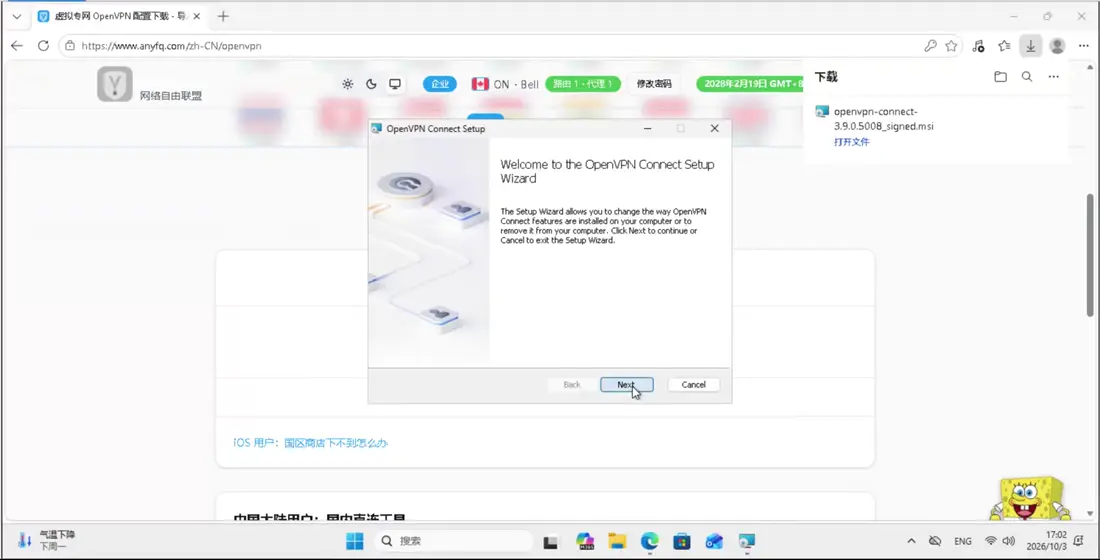
Task: Minimize the OpenVPN Connect Setup dialog
Action: pos(648,128)
